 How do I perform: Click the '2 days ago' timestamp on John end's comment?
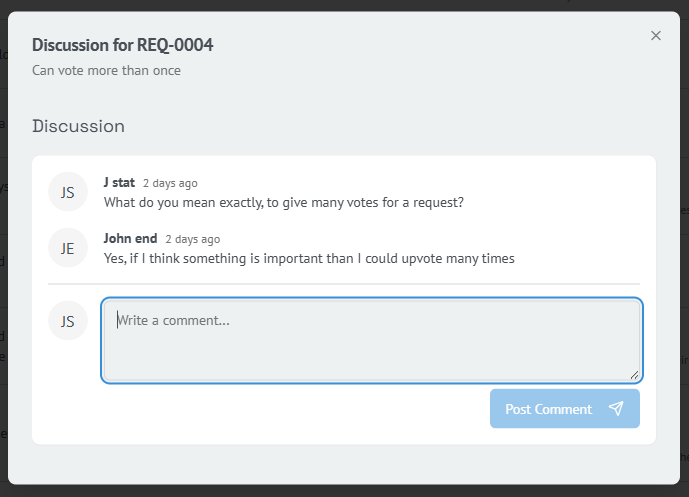192,240
